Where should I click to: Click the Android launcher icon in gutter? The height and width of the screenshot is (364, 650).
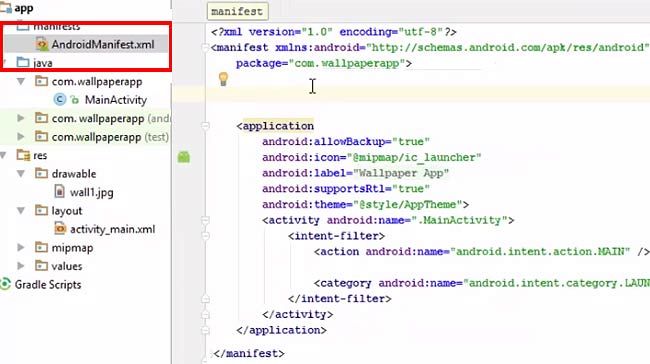click(184, 157)
